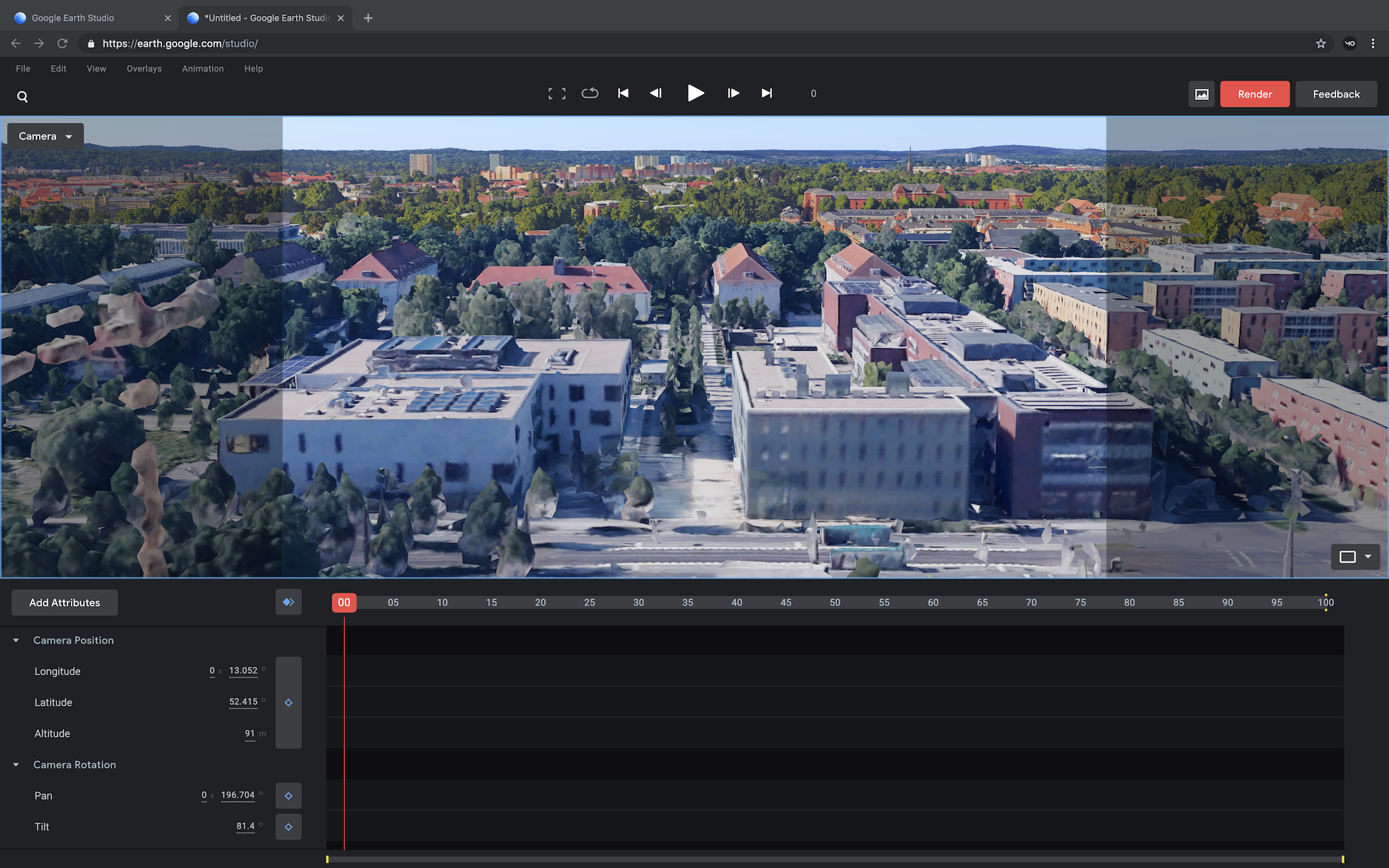Reload the browser page
This screenshot has height=868, width=1389.
[x=62, y=43]
